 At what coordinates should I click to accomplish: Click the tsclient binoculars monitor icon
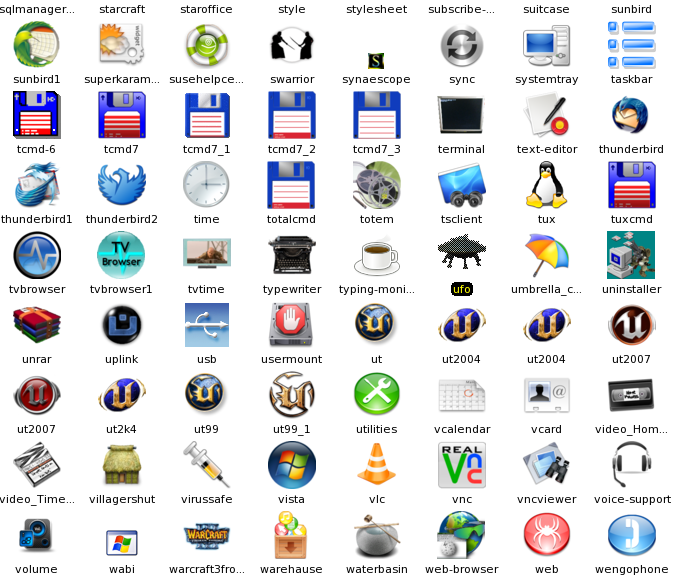tap(462, 185)
